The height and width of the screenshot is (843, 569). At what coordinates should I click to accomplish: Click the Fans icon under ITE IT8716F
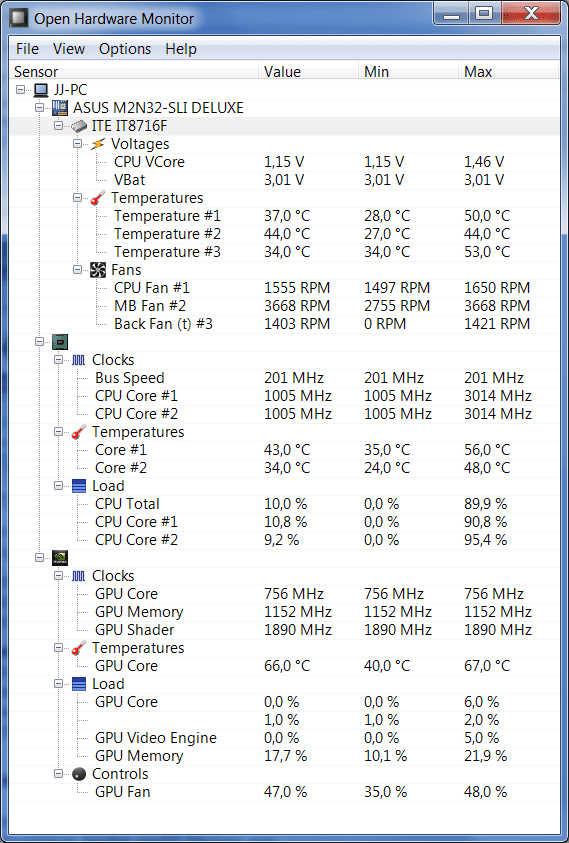[97, 270]
